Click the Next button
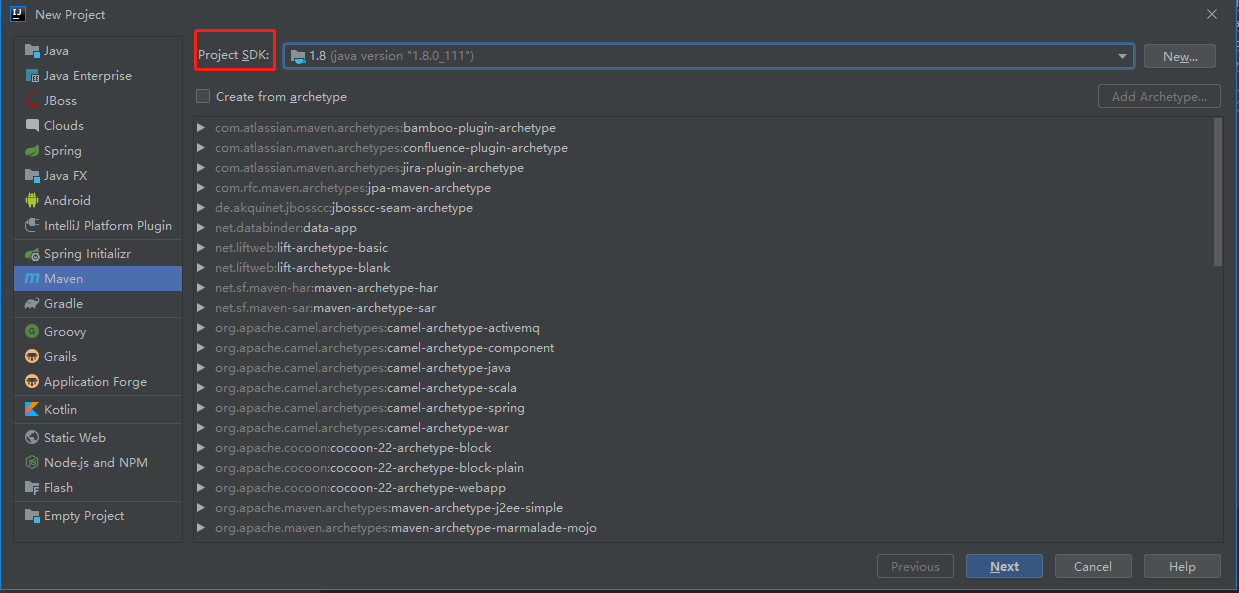Screen dimensions: 1239x593 (x=1004, y=566)
